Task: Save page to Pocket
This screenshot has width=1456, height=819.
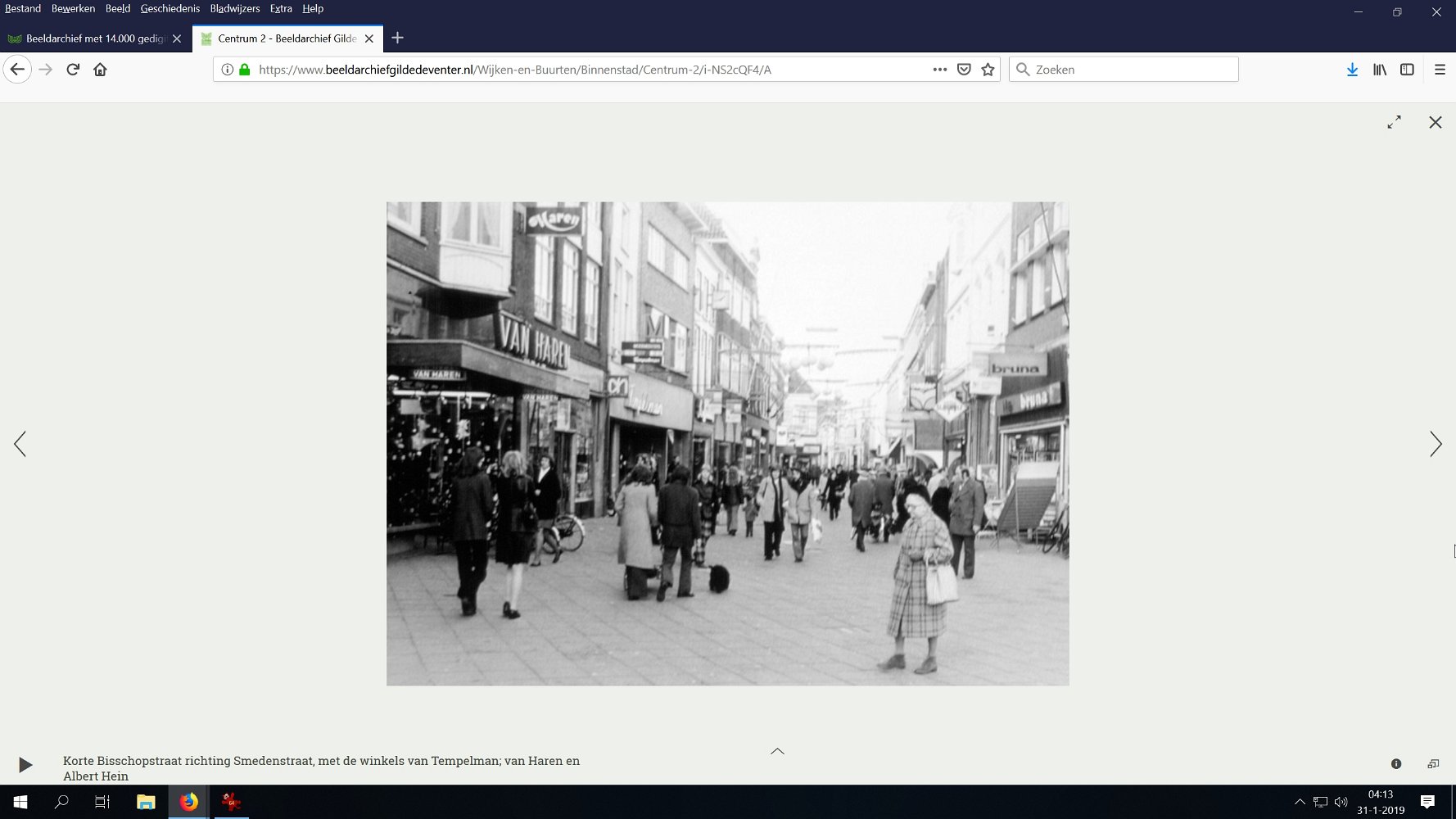Action: click(x=964, y=70)
